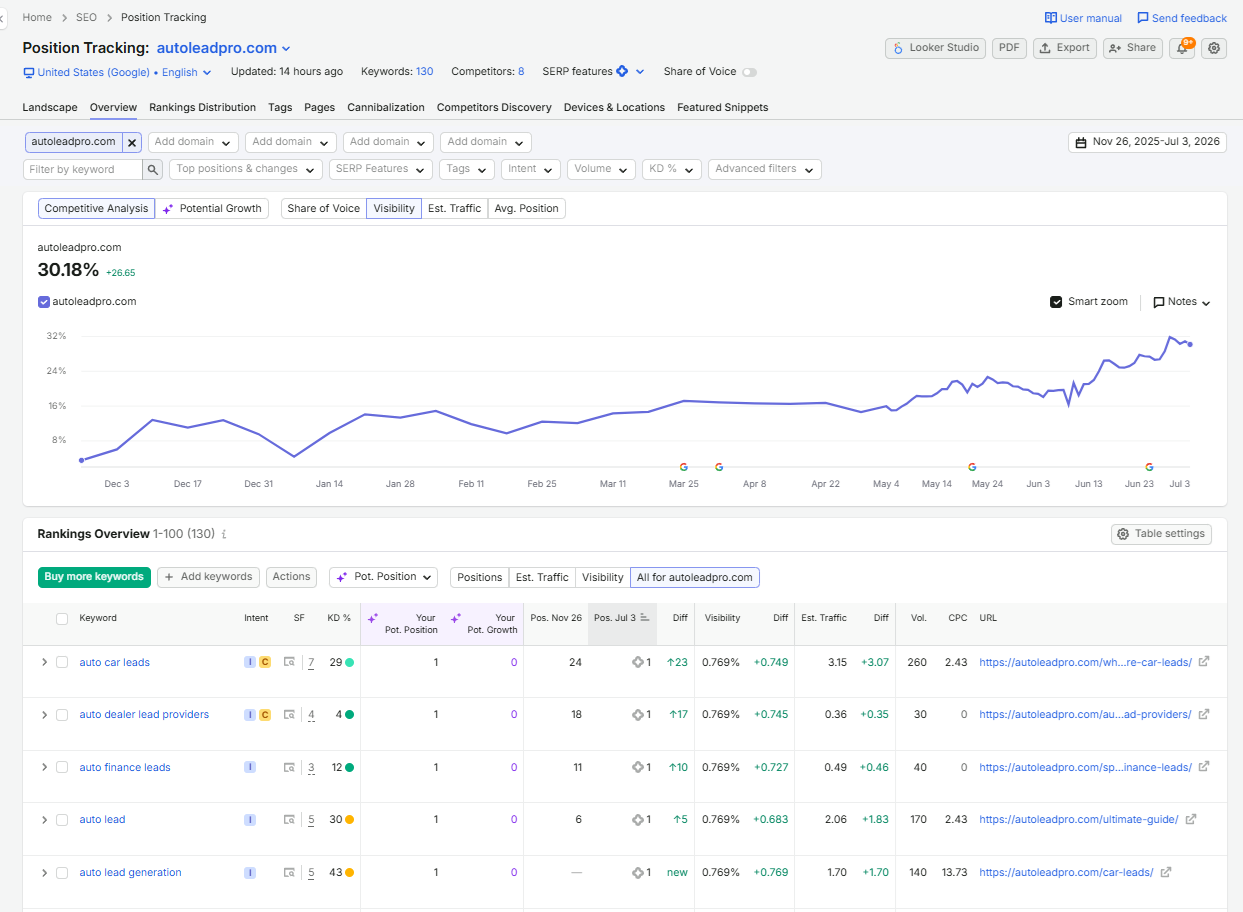
Task: Click Add keywords button
Action: 209,577
